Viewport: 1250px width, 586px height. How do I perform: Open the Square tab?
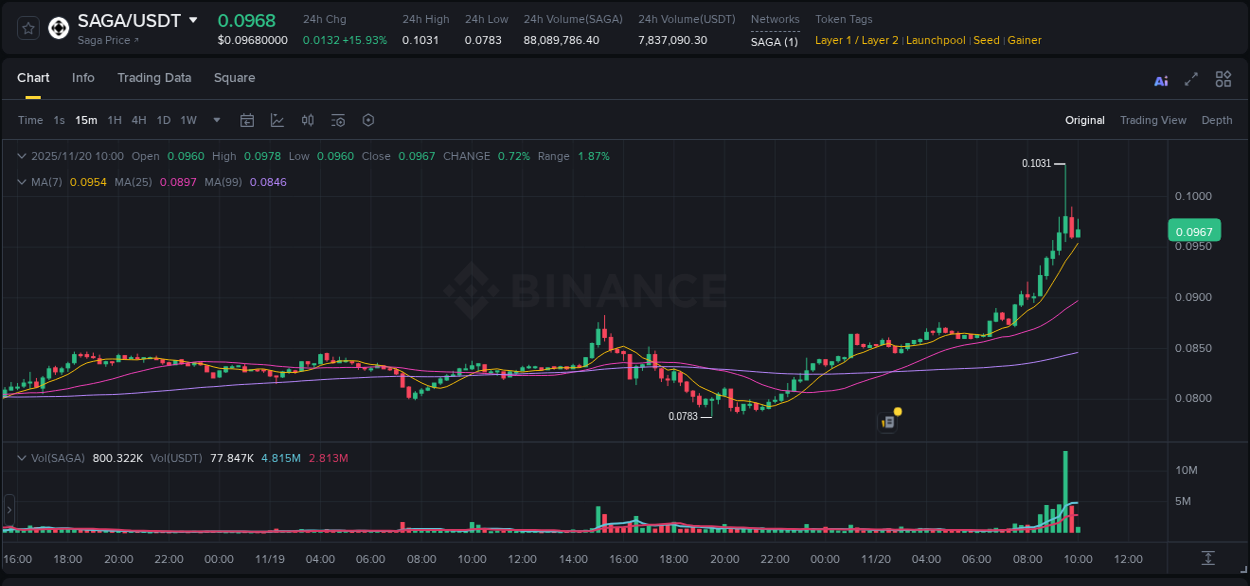pyautogui.click(x=234, y=78)
